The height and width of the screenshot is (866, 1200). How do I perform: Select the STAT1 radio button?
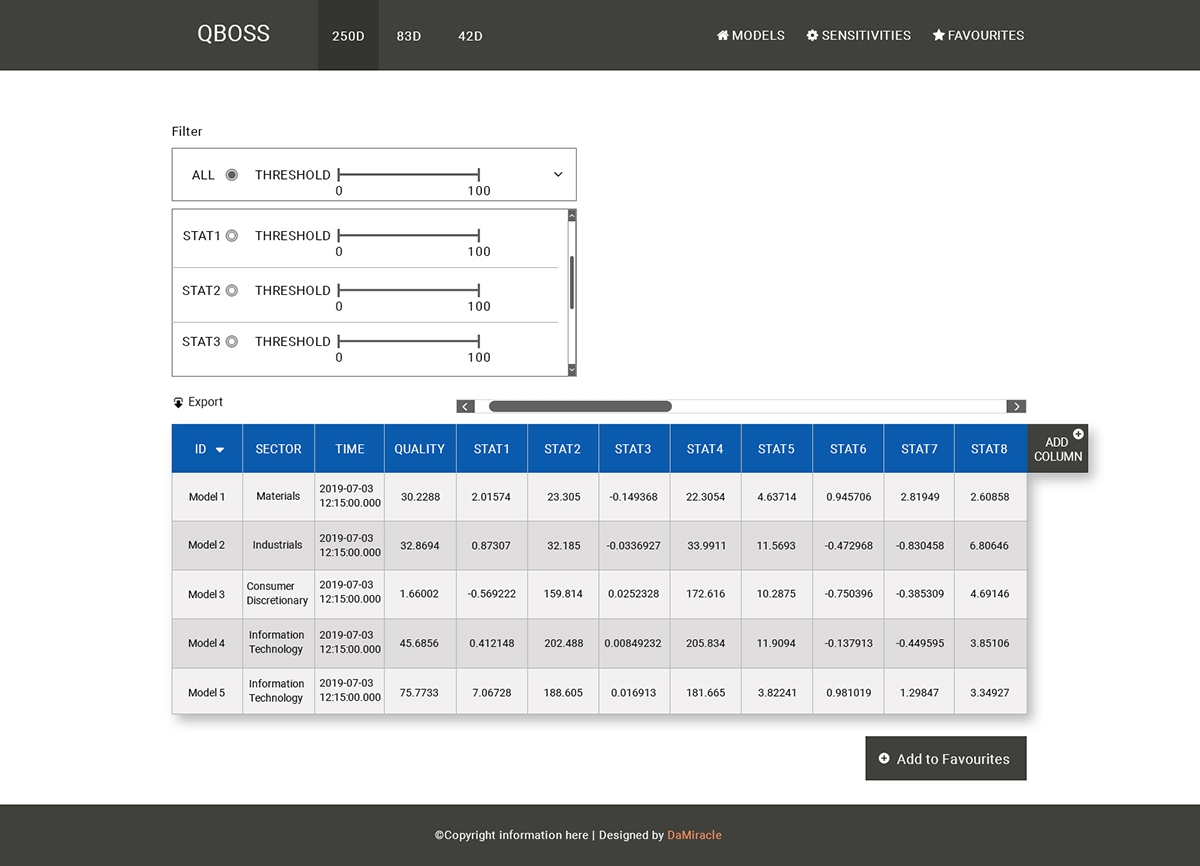click(x=232, y=236)
